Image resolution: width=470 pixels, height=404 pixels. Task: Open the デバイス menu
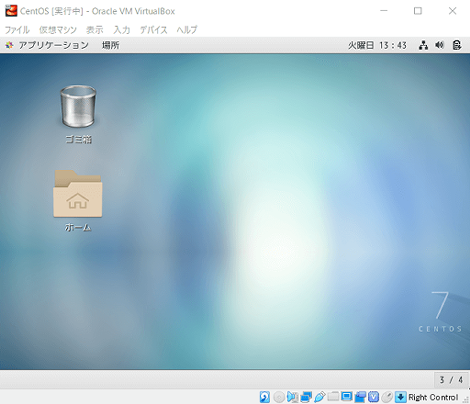pos(153,30)
